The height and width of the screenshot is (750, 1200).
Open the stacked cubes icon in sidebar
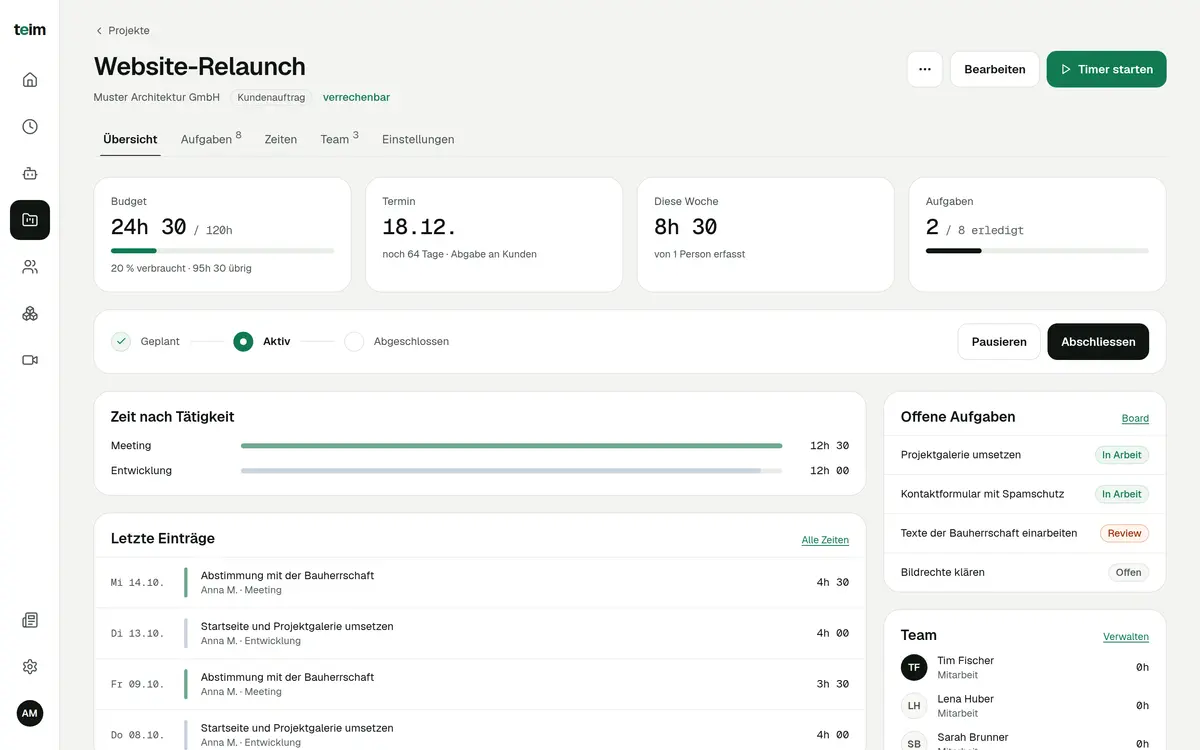tap(30, 313)
